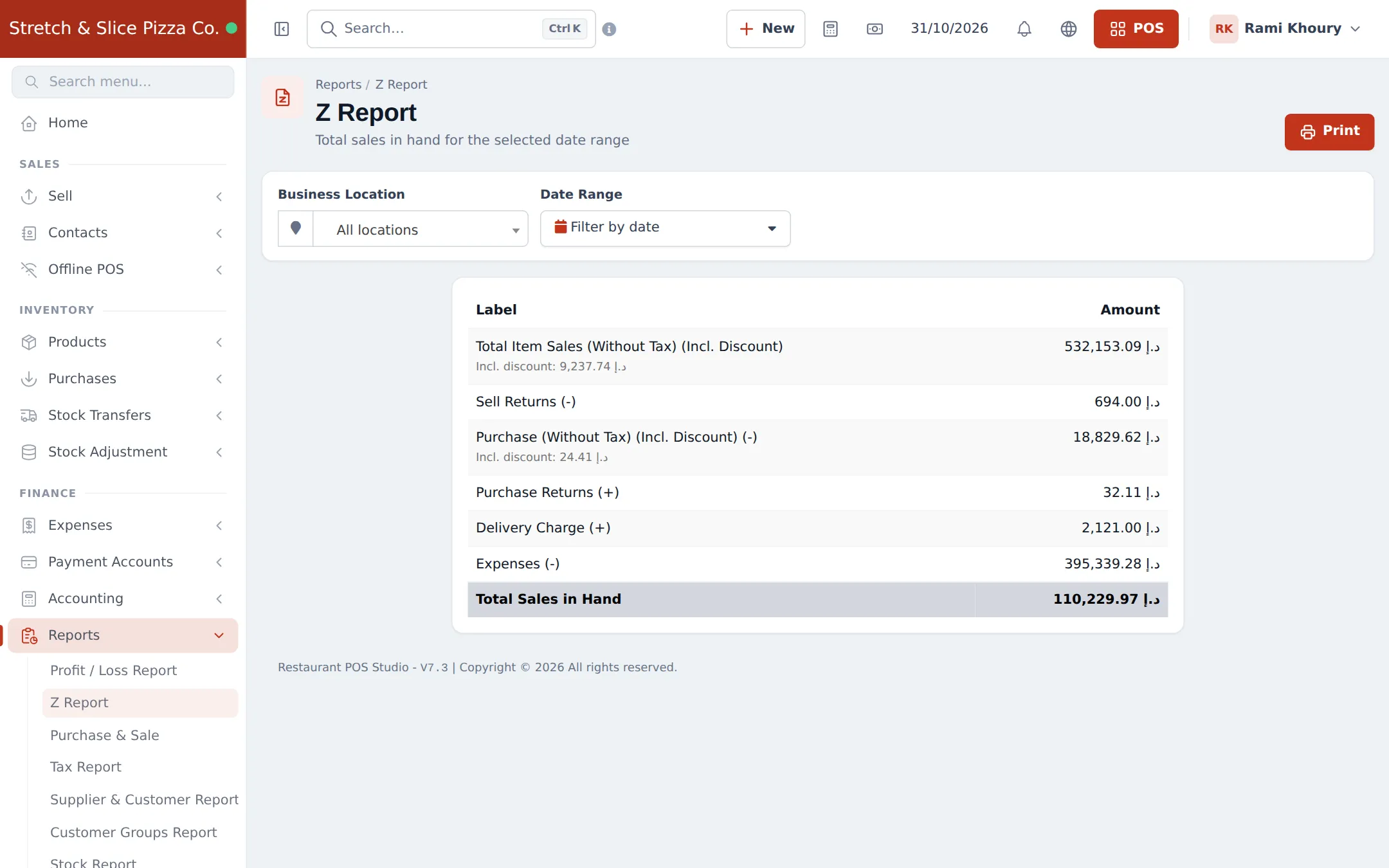Open the Rami Khoury user menu
Screen dimensions: 1389x868
coord(1285,29)
